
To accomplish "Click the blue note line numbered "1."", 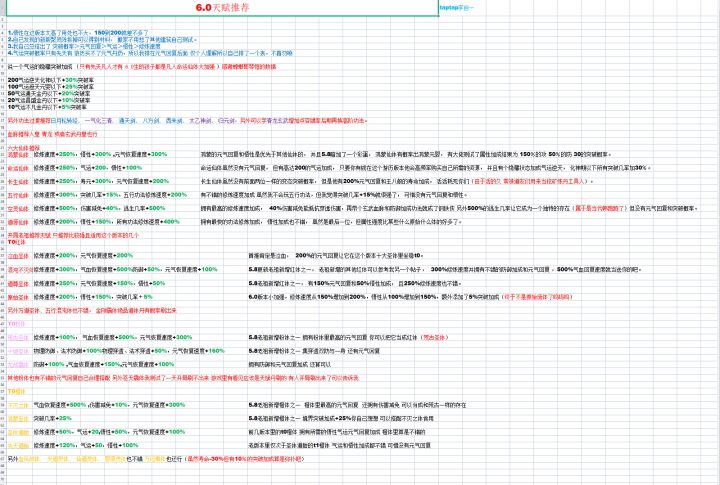I will click(x=78, y=33).
